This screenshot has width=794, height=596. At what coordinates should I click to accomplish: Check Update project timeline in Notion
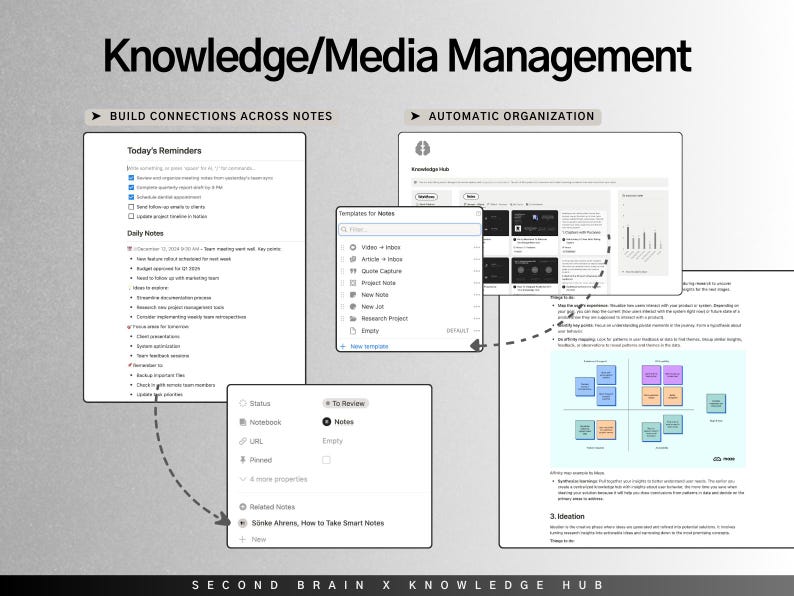pos(131,216)
